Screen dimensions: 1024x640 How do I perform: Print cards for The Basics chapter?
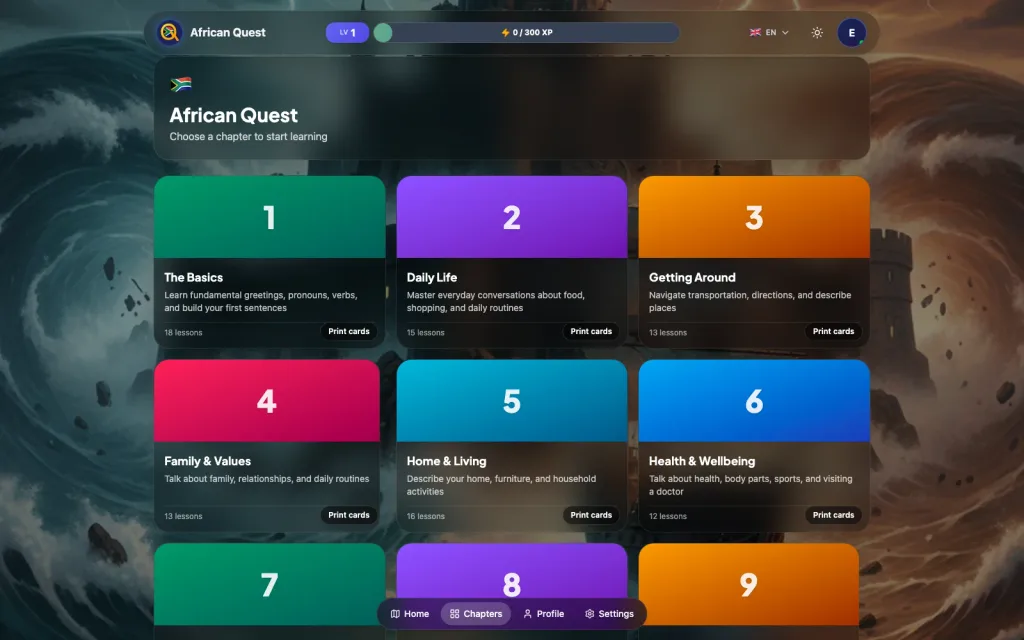point(349,331)
